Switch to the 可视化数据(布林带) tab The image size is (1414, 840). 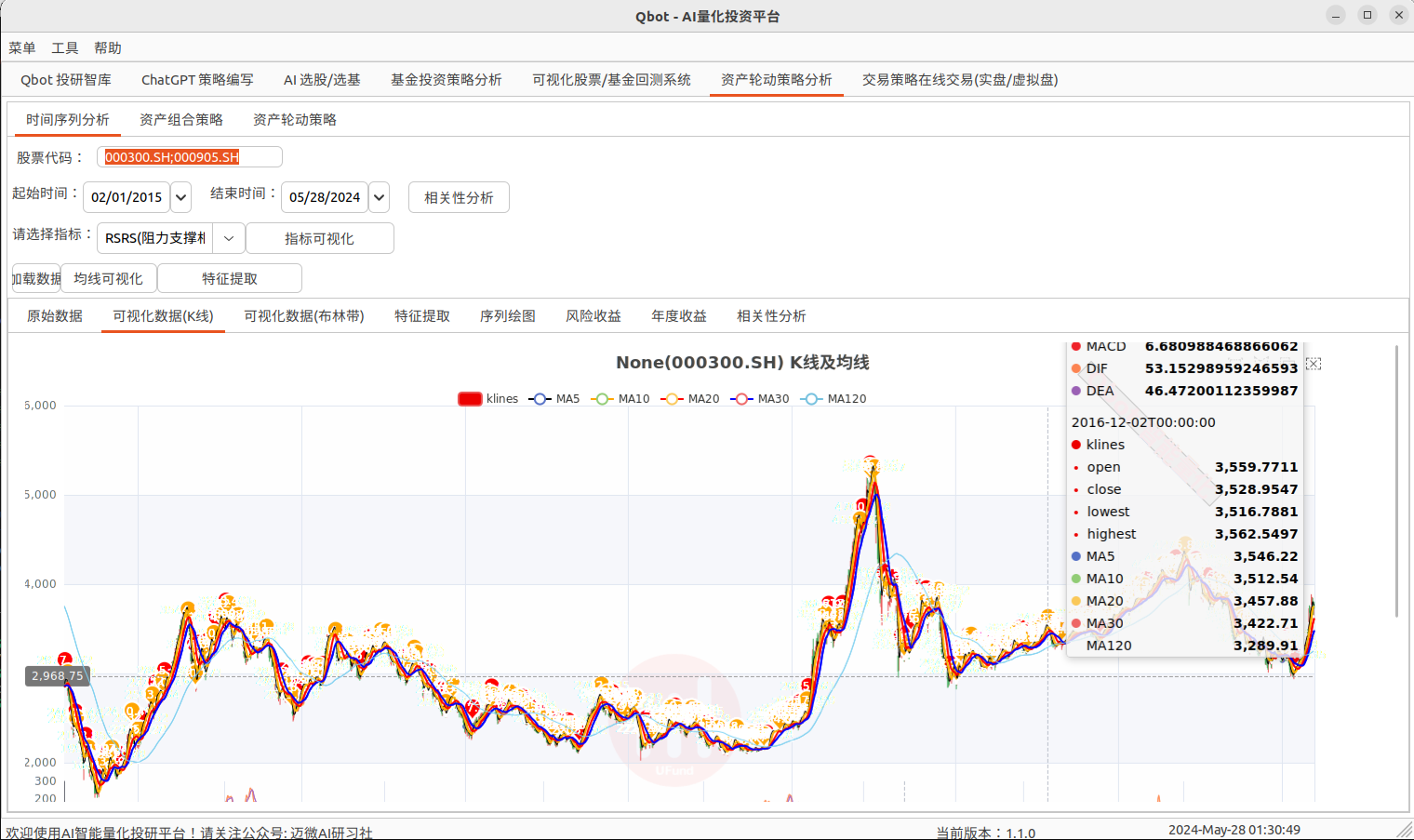pos(304,315)
